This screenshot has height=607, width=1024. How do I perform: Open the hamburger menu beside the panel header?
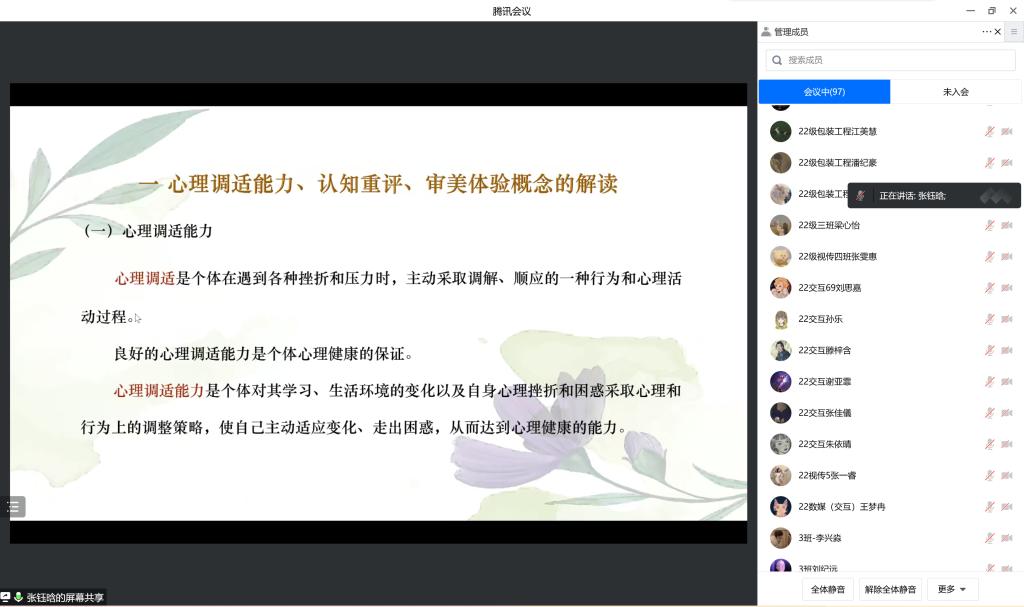pos(1014,32)
